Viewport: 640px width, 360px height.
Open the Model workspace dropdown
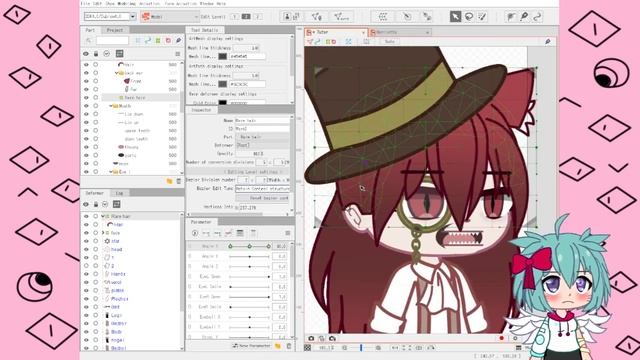point(170,17)
